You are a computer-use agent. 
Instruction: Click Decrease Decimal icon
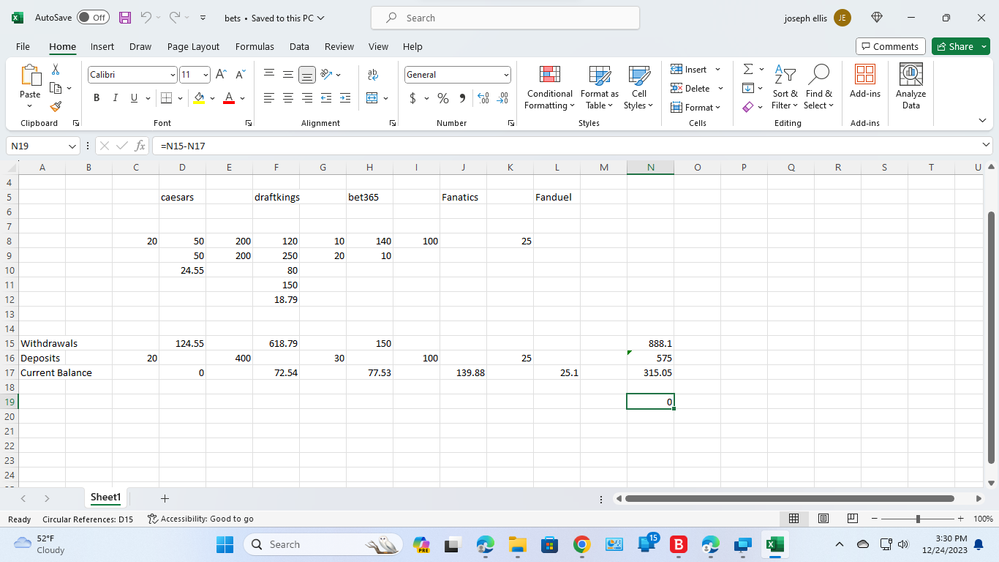click(x=503, y=98)
